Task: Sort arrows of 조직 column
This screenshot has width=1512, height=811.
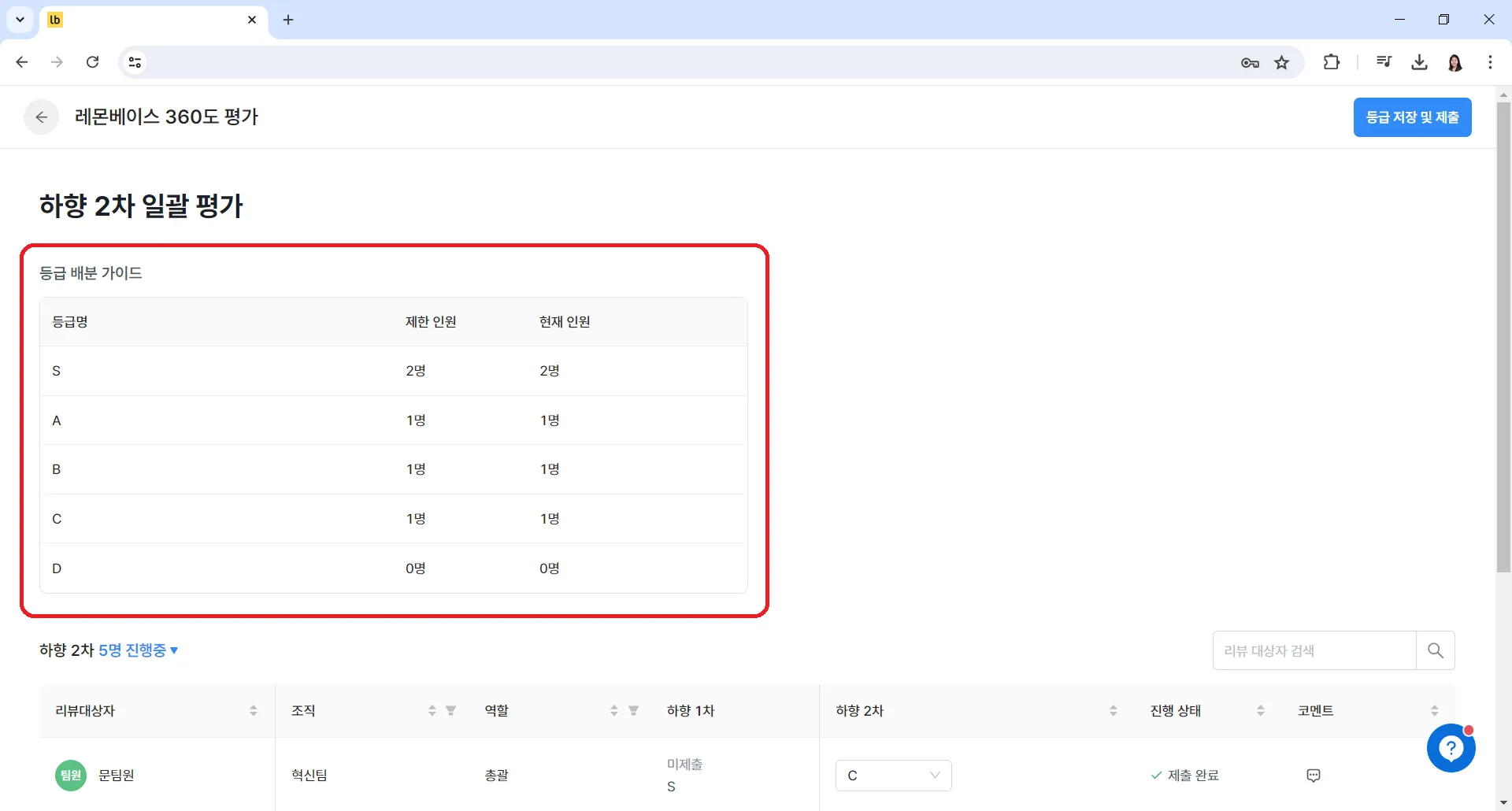Action: (x=432, y=711)
